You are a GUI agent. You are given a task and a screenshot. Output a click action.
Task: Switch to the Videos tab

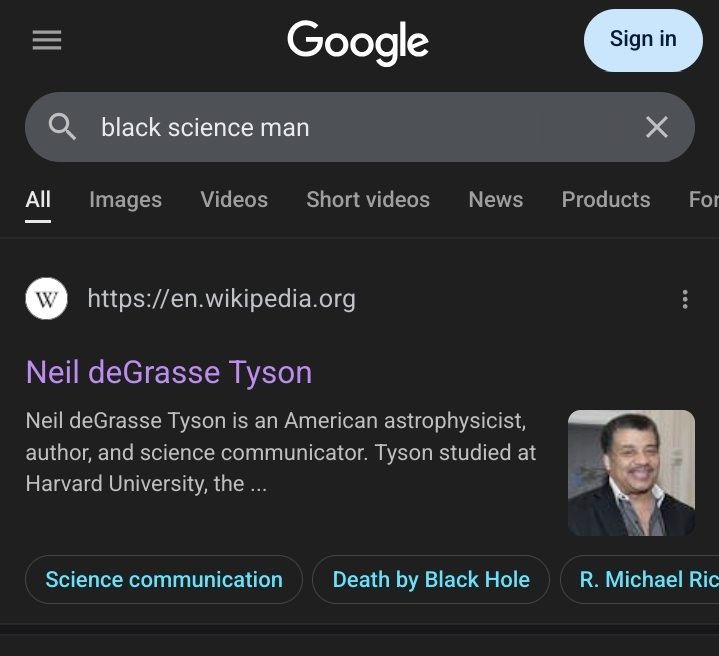(x=234, y=200)
